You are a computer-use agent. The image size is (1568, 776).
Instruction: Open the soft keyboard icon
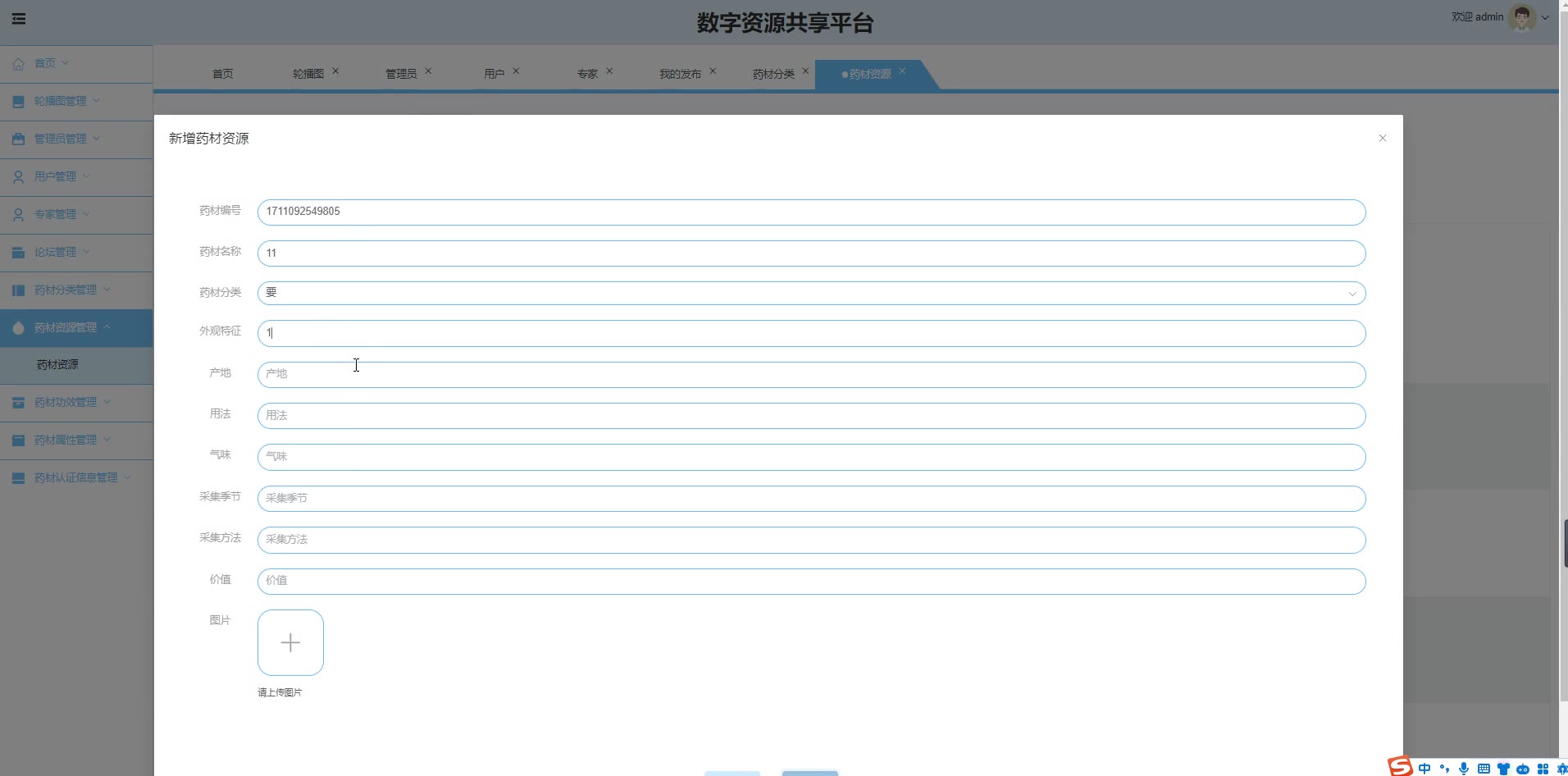coord(1484,769)
